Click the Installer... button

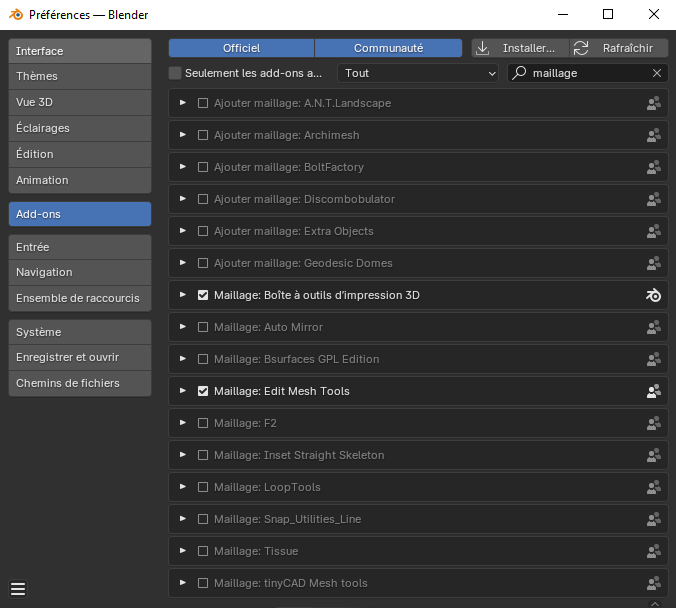coord(520,48)
